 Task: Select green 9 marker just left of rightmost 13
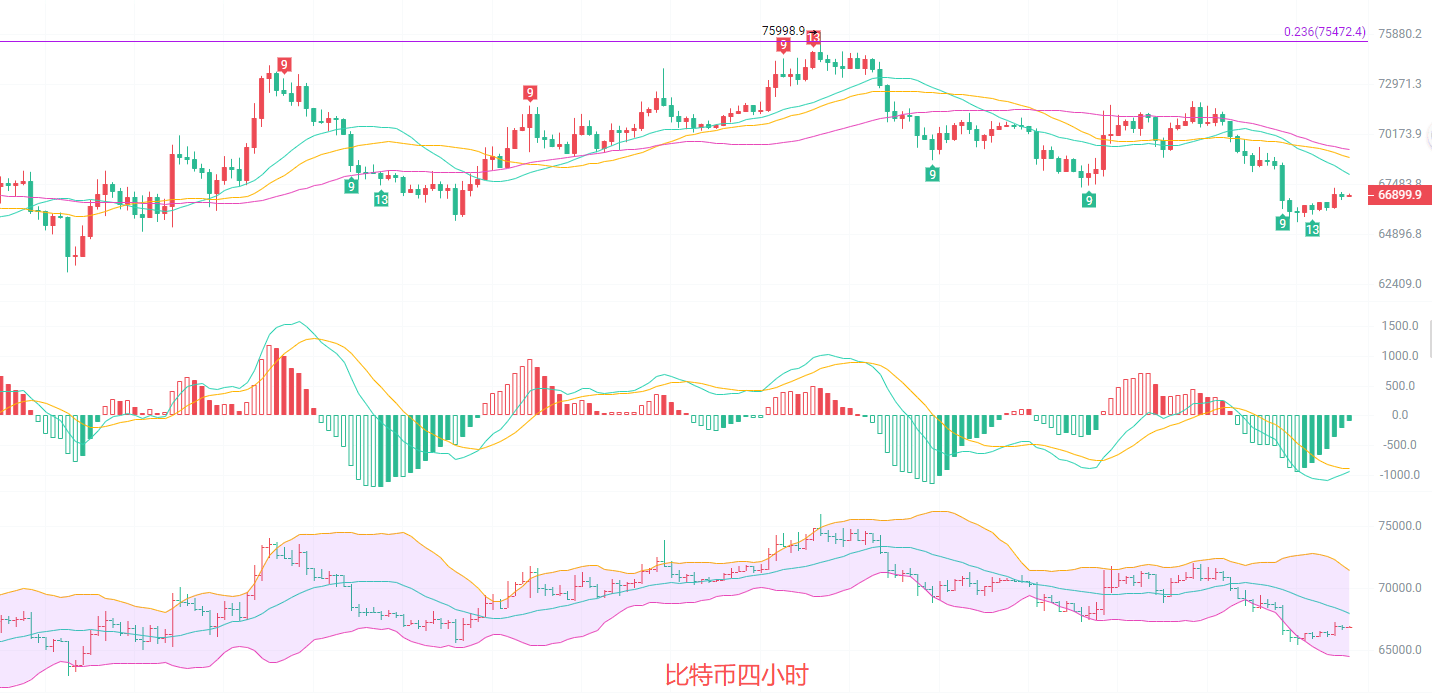click(1282, 223)
